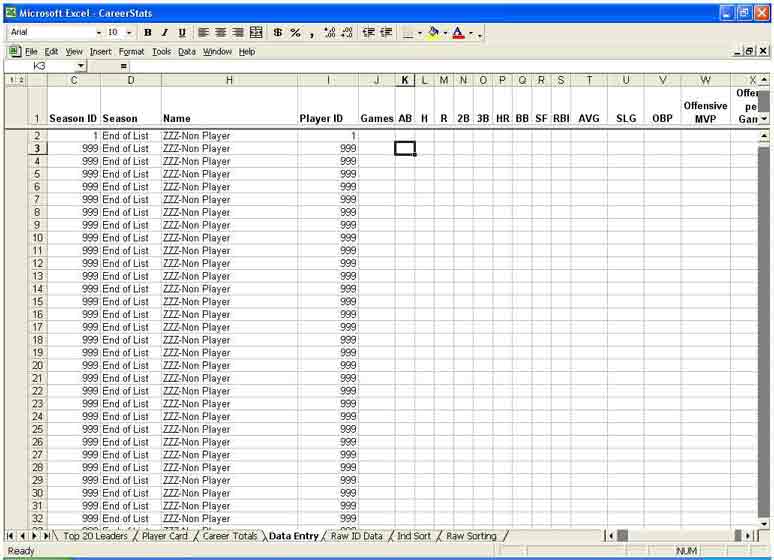Screen dimensions: 774x560
Task: Center align the cell text
Action: point(220,33)
